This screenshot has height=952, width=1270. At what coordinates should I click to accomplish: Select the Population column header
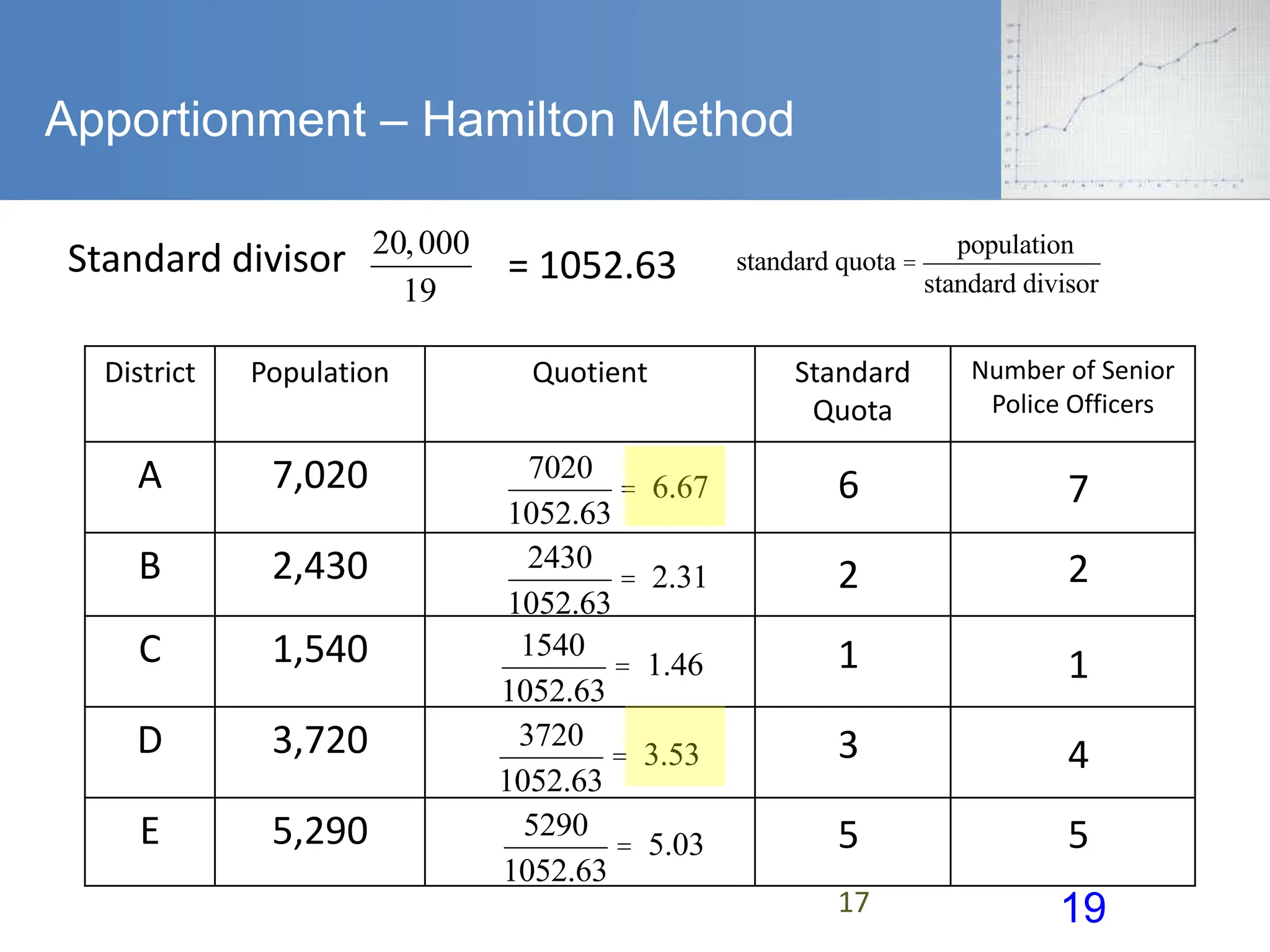tap(320, 372)
